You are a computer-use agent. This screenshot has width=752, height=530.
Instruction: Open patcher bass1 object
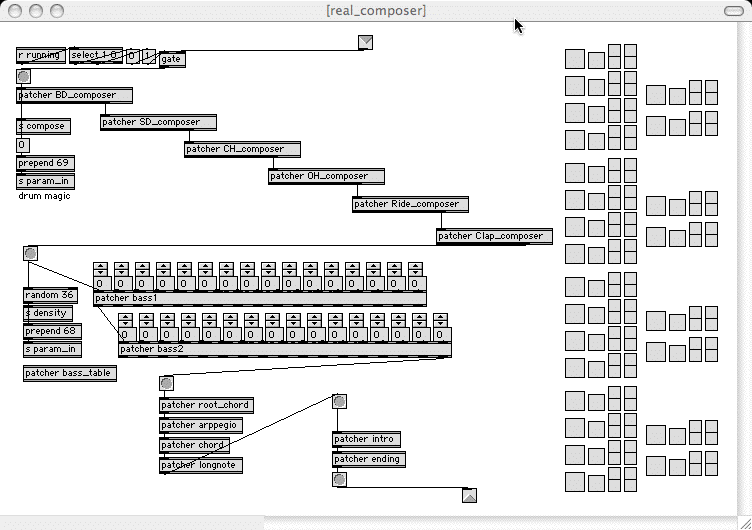pos(260,298)
